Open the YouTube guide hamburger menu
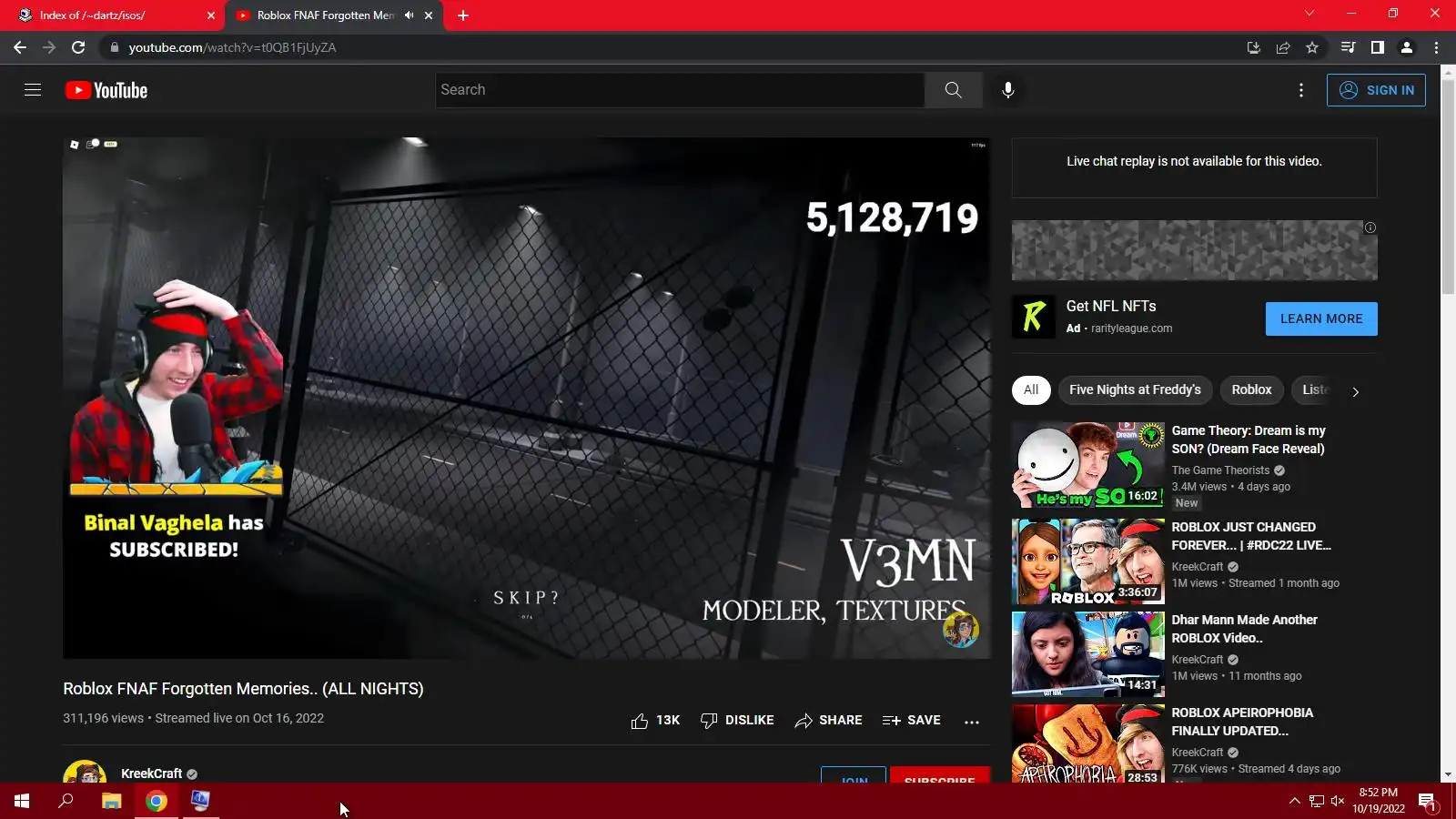Image resolution: width=1456 pixels, height=819 pixels. (x=33, y=90)
